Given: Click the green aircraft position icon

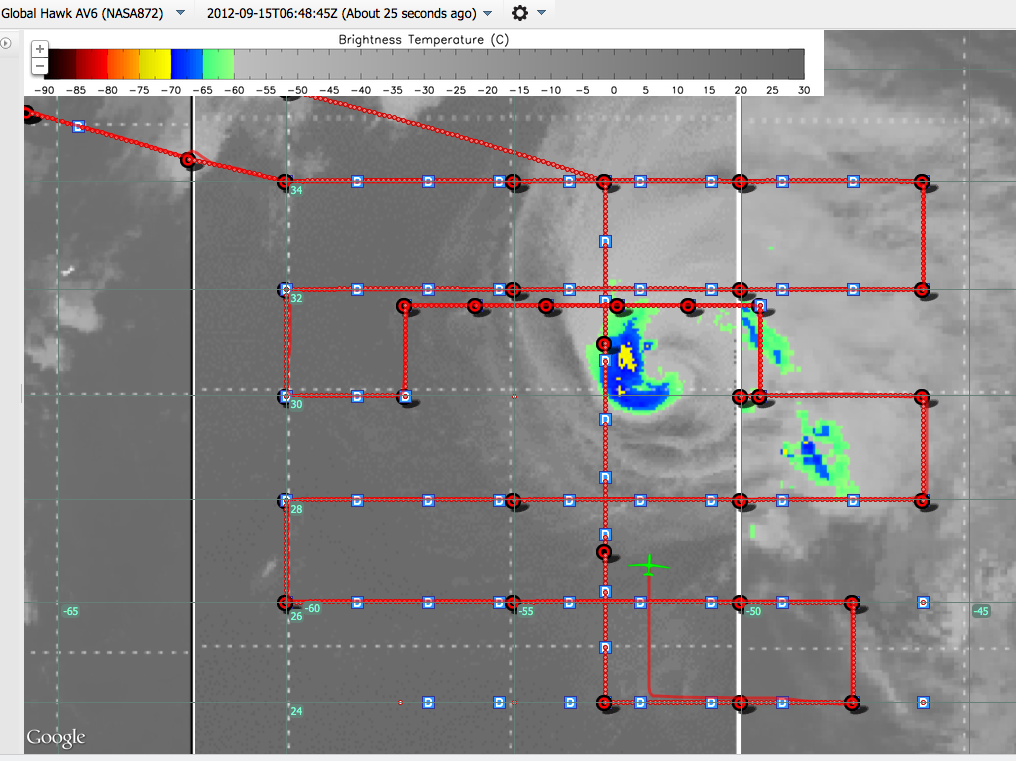Looking at the screenshot, I should point(649,566).
